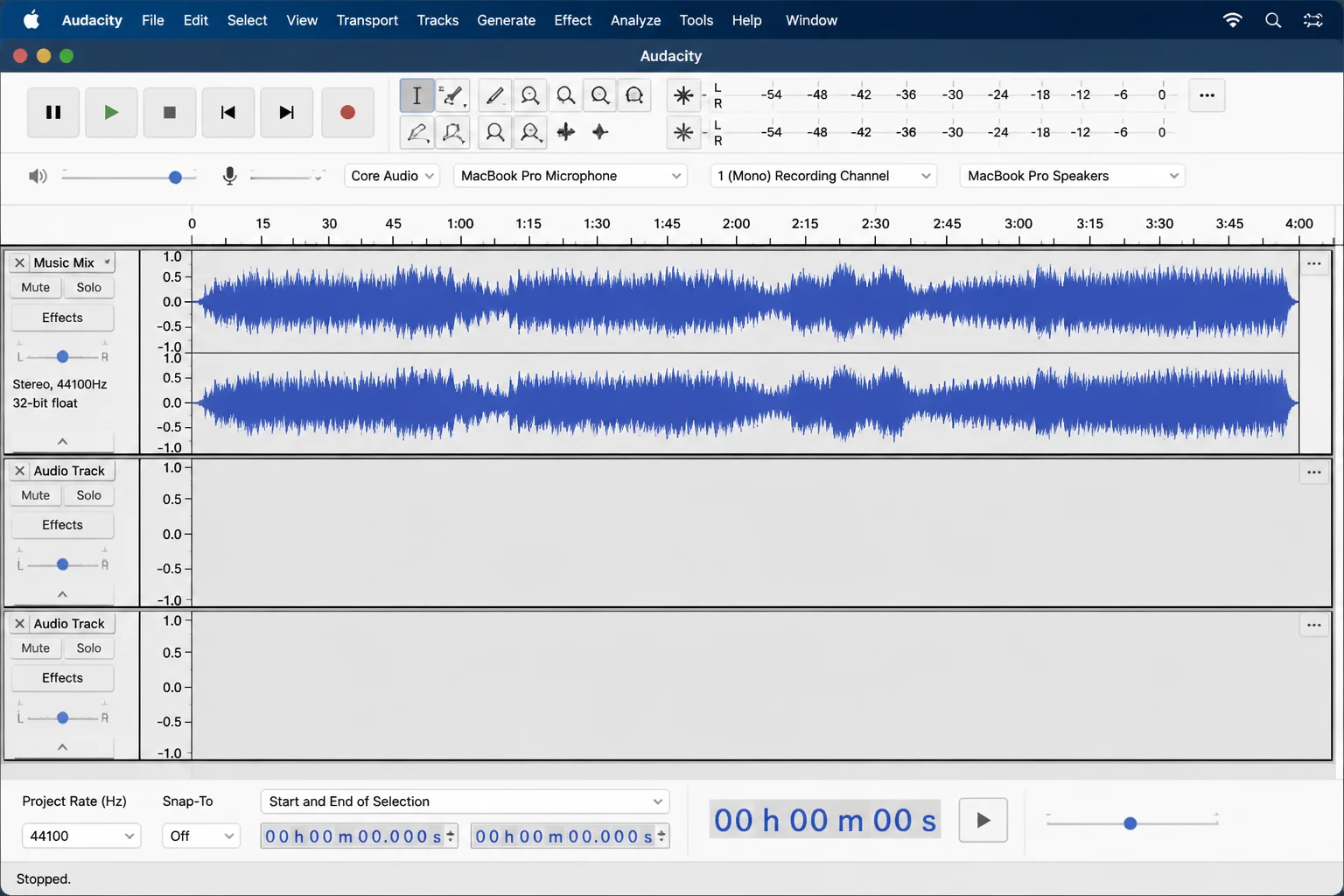Image resolution: width=1344 pixels, height=896 pixels.
Task: Close the first Audio Track
Action: (x=19, y=471)
